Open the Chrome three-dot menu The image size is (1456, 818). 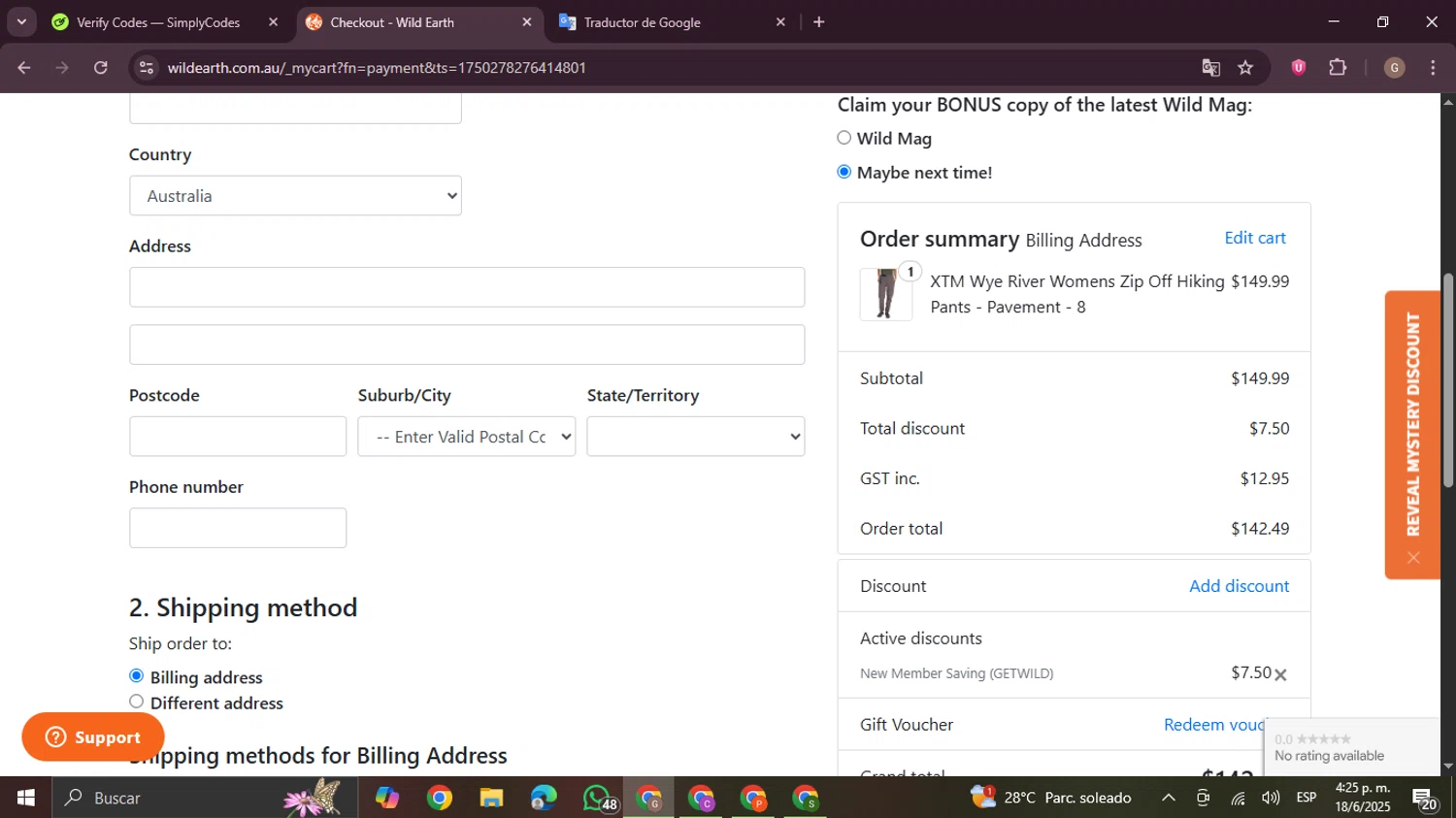[1433, 68]
